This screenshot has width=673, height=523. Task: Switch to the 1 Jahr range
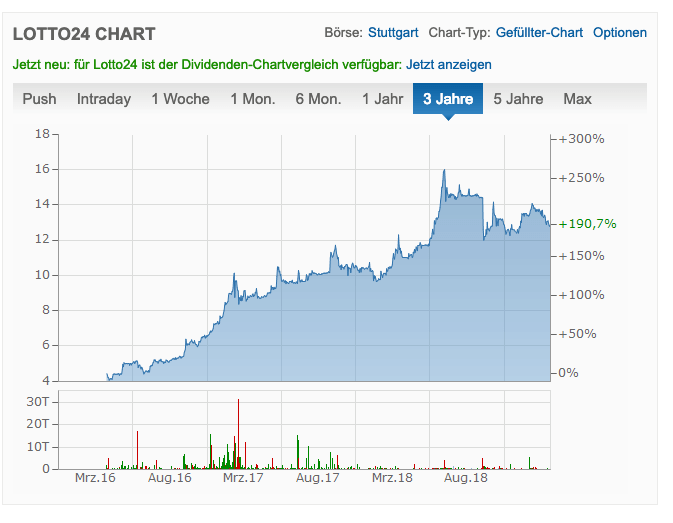(382, 99)
